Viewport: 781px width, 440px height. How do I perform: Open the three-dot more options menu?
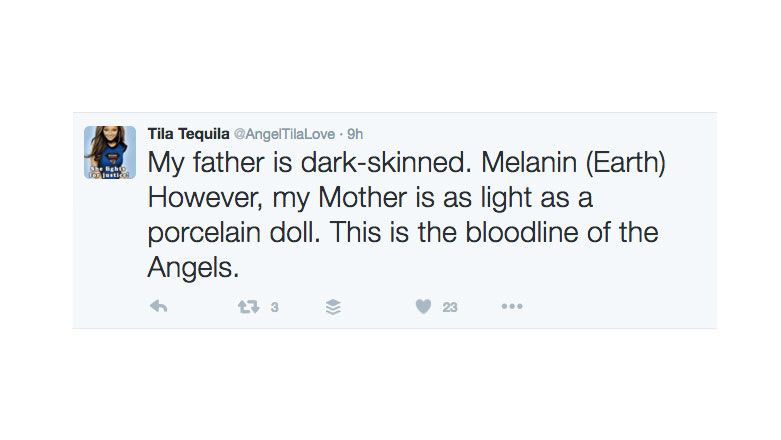click(512, 307)
